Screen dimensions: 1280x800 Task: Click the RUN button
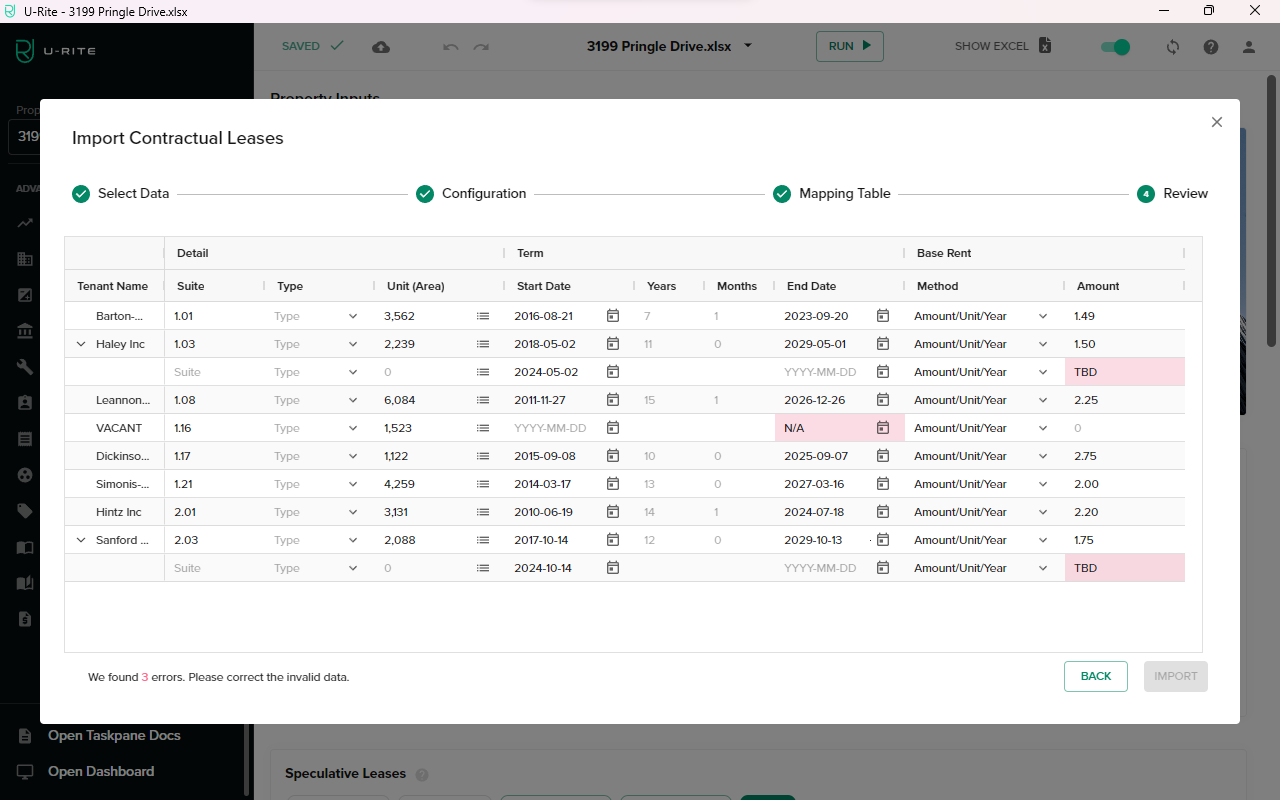pyautogui.click(x=849, y=46)
